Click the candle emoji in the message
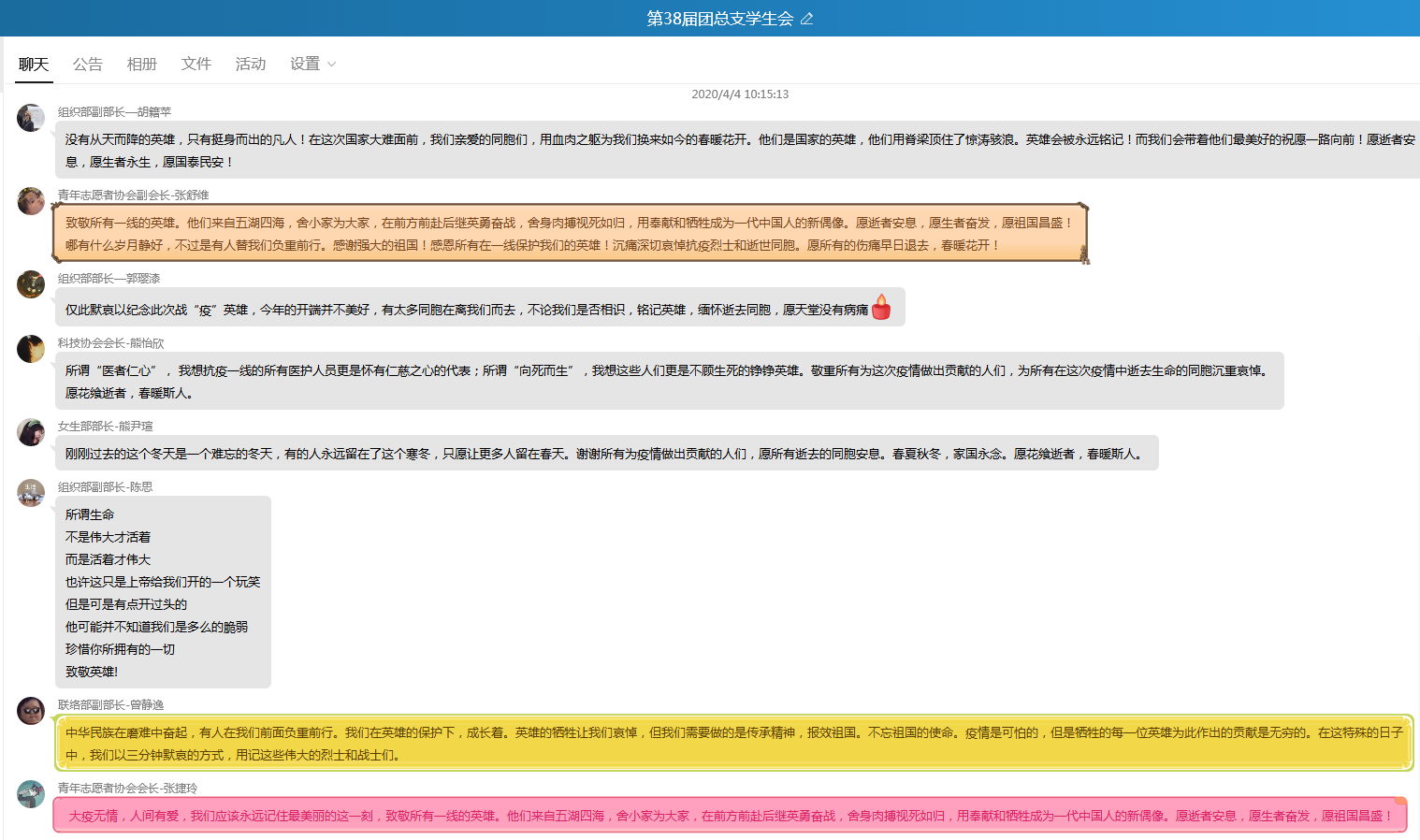The width and height of the screenshot is (1420, 840). 881,308
